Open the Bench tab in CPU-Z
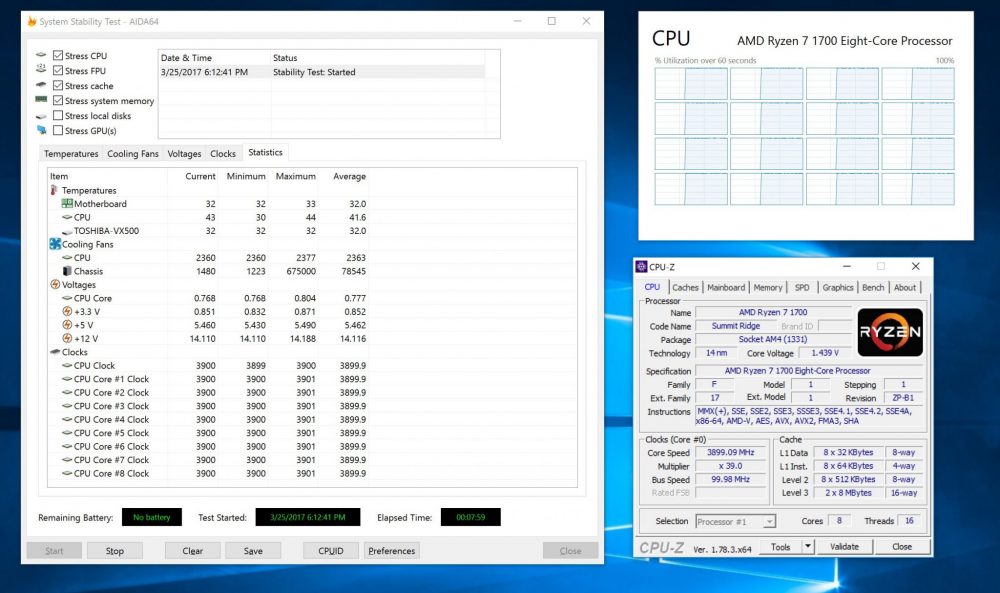The height and width of the screenshot is (593, 1000). tap(873, 288)
